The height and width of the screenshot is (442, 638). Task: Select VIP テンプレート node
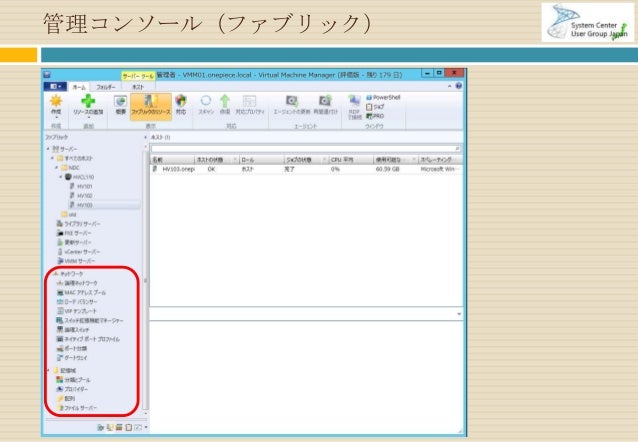click(76, 311)
